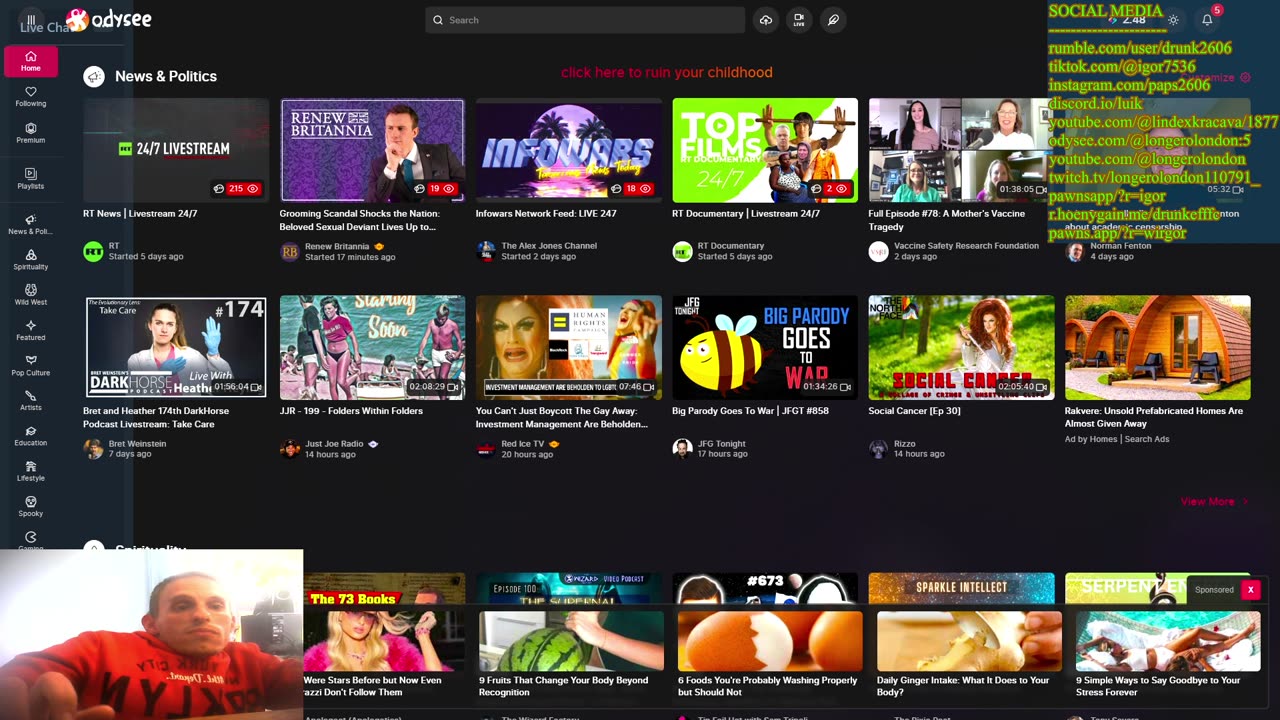The width and height of the screenshot is (1280, 720).
Task: Open Pop Culture sidebar icon
Action: pos(31,365)
